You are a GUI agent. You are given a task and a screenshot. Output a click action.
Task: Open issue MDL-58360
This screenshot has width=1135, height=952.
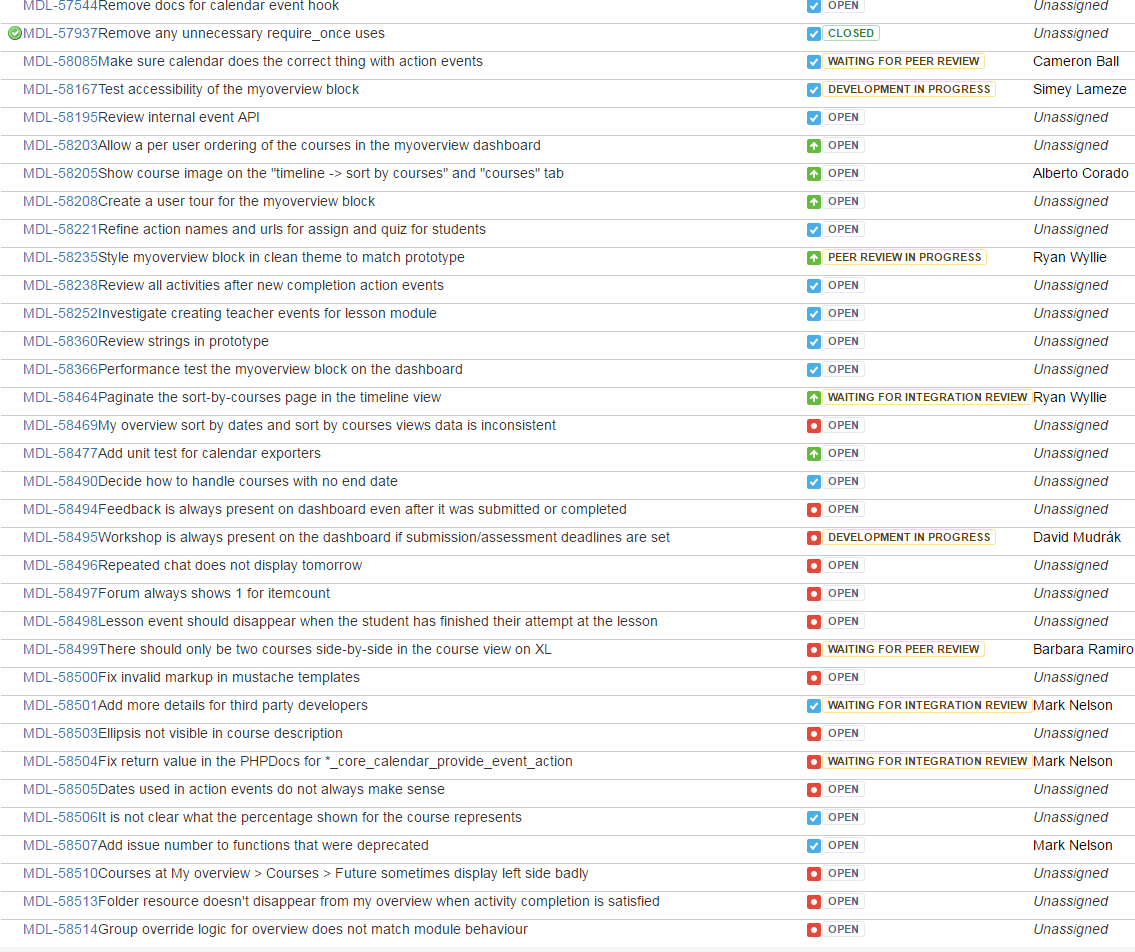pyautogui.click(x=60, y=341)
